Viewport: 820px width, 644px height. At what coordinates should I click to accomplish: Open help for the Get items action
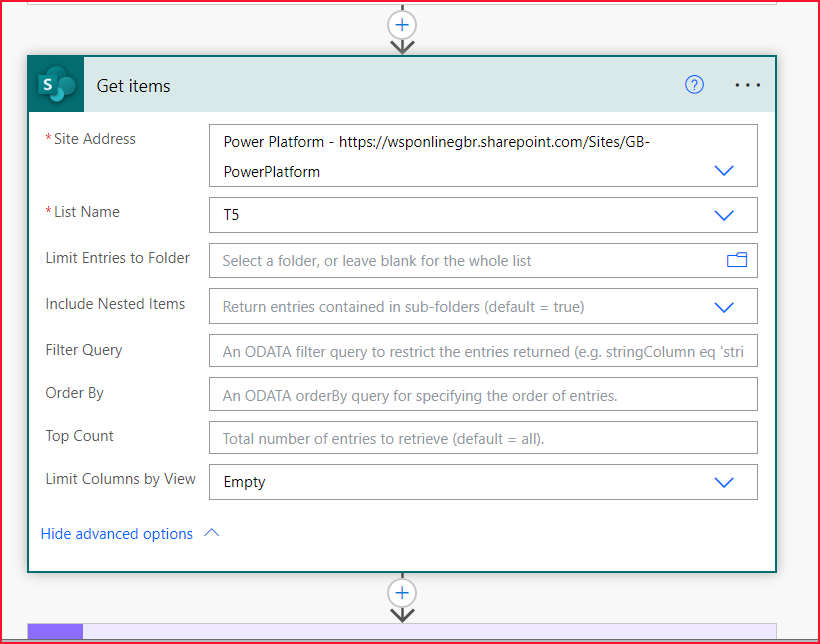click(694, 84)
